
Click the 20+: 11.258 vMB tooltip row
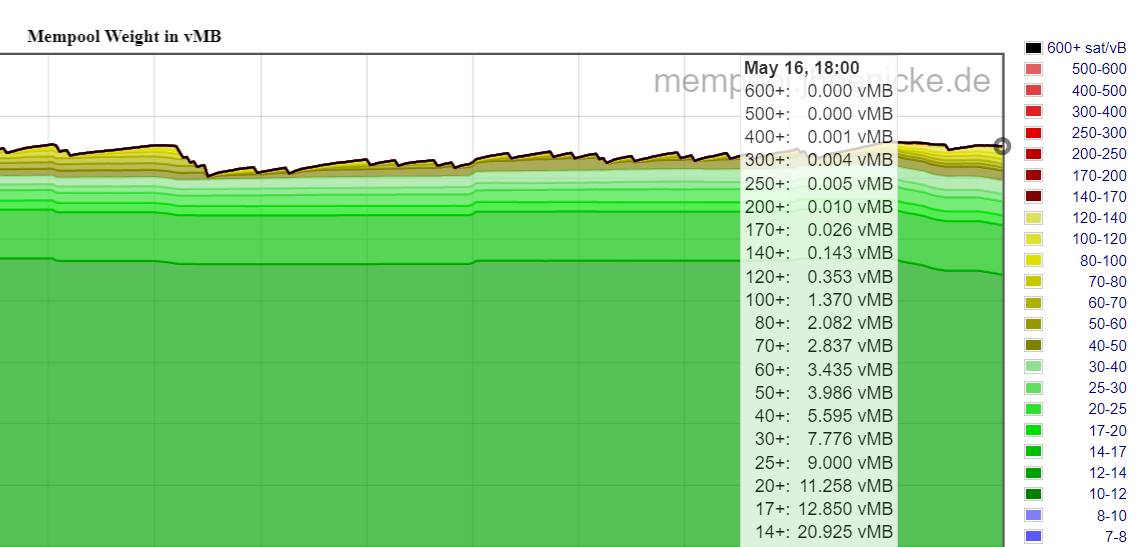824,485
